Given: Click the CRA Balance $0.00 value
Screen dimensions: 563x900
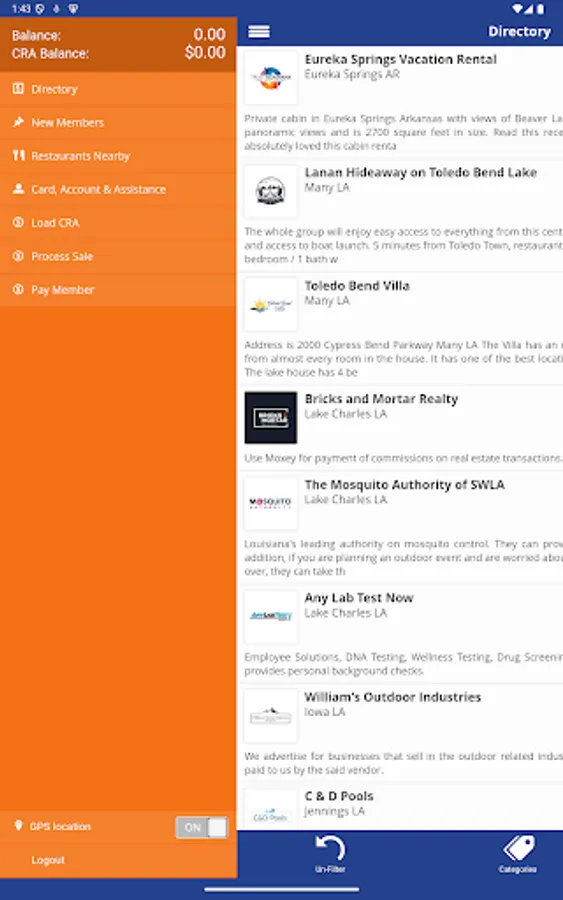Looking at the screenshot, I should tap(205, 53).
